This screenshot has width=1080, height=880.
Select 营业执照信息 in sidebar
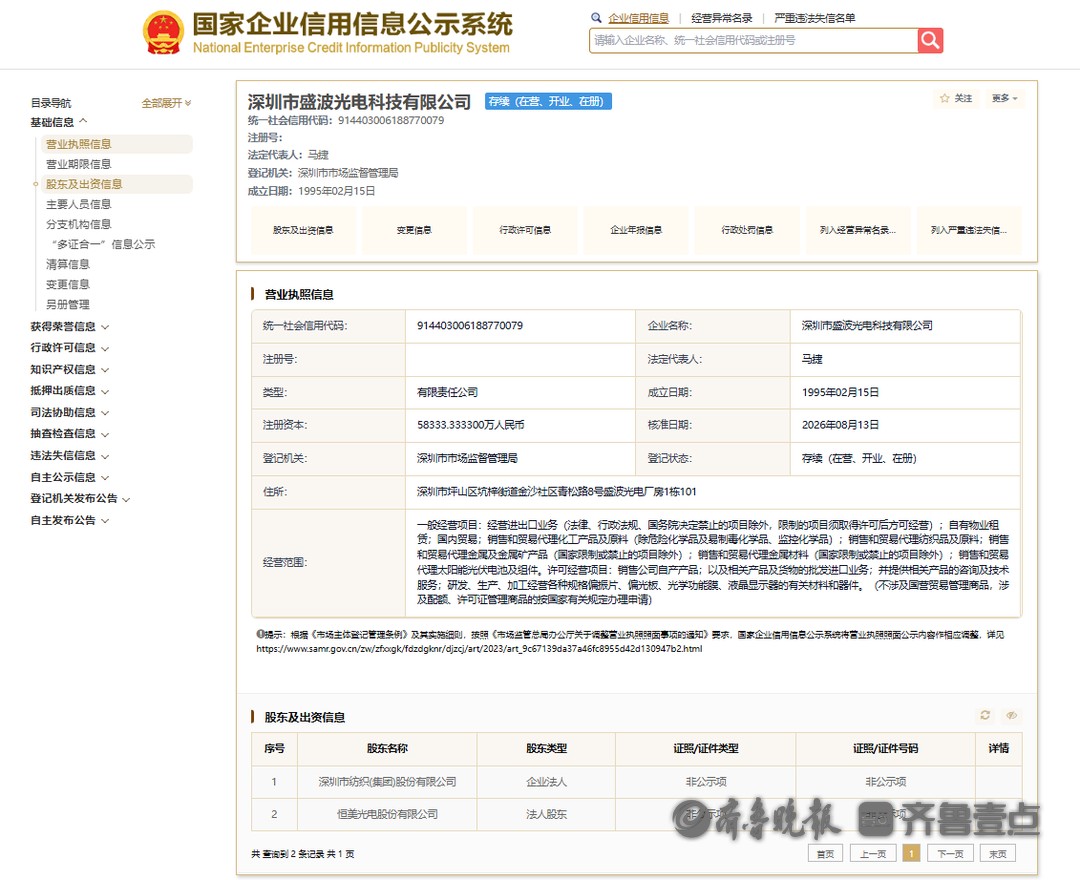116,144
